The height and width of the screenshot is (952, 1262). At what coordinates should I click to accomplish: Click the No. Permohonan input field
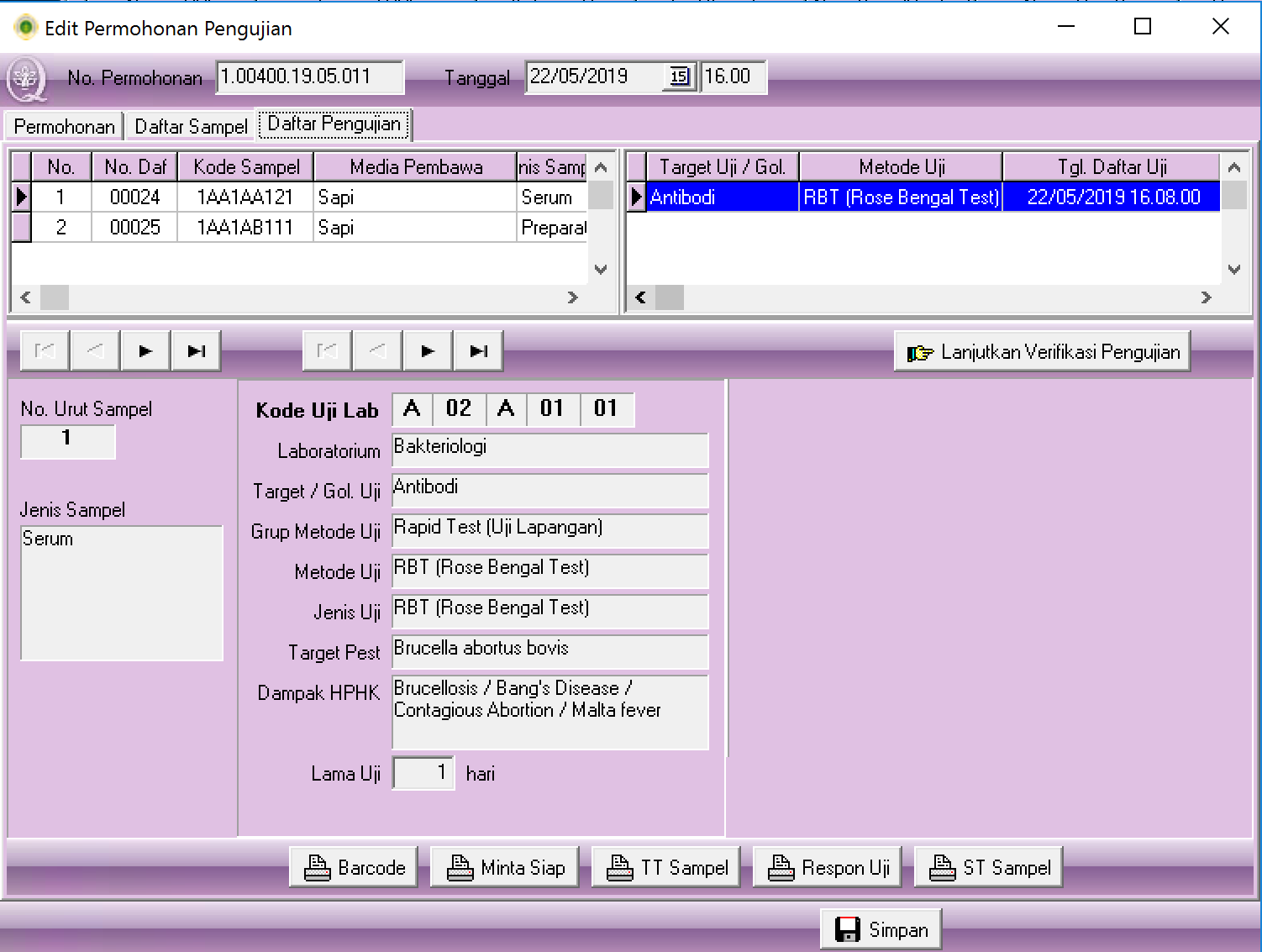308,77
